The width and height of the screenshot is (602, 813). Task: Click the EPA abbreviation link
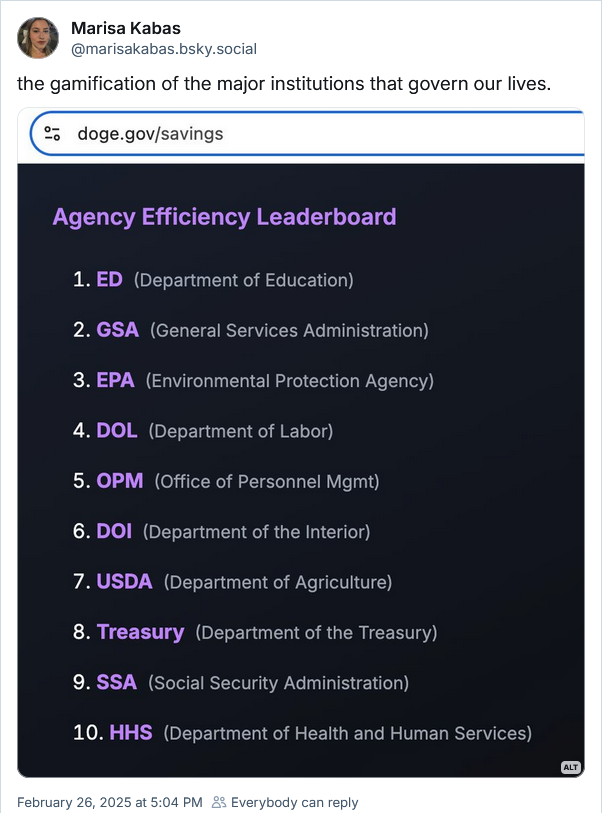click(x=114, y=381)
